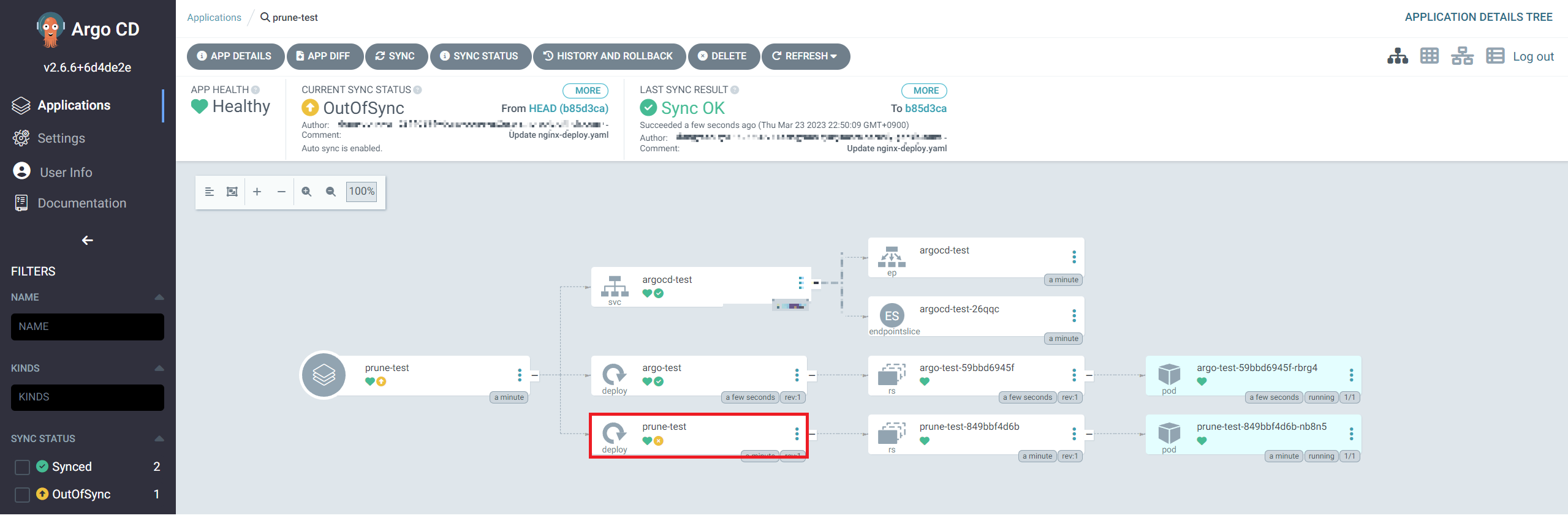Image resolution: width=1568 pixels, height=529 pixels.
Task: Click the SYNC STATUS button
Action: [x=480, y=56]
